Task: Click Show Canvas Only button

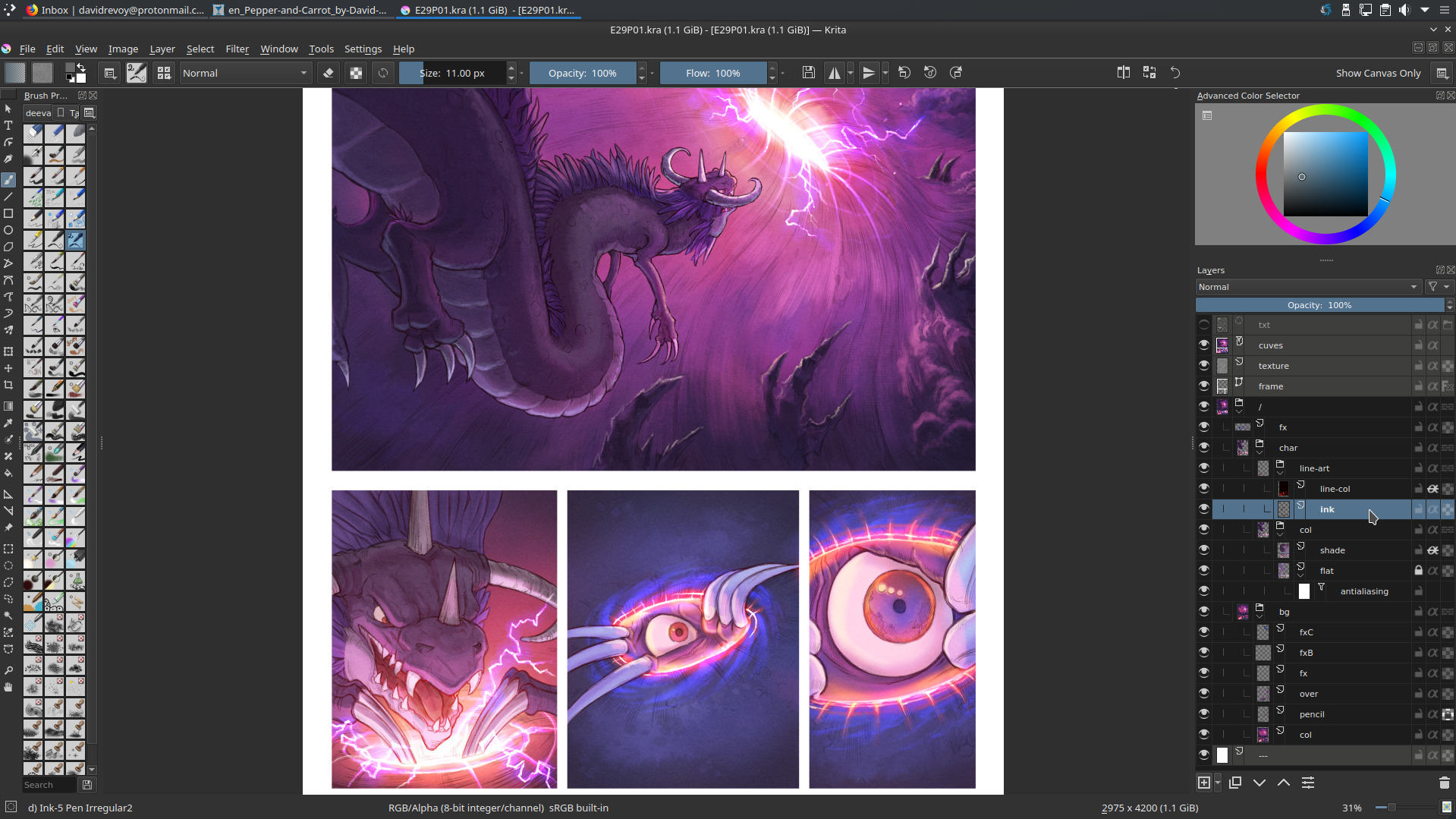Action: click(1378, 73)
